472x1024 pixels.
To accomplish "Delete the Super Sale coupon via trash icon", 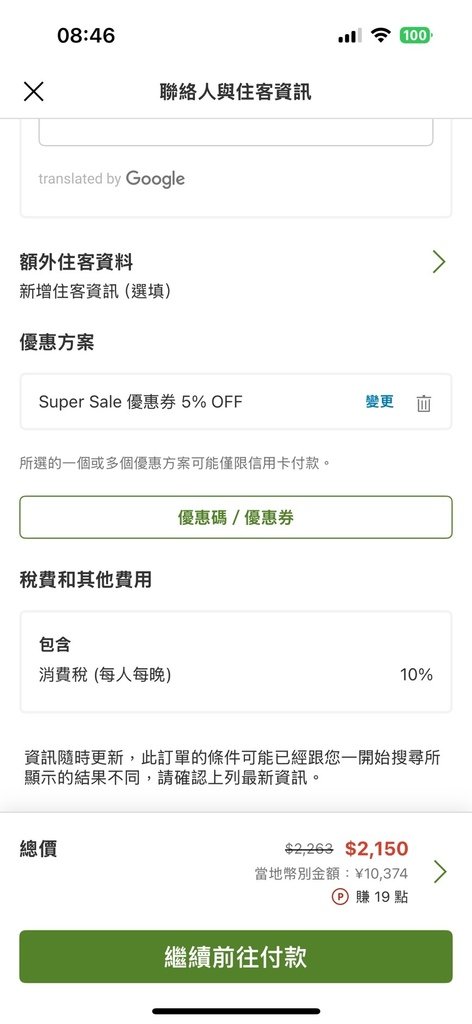I will [424, 403].
